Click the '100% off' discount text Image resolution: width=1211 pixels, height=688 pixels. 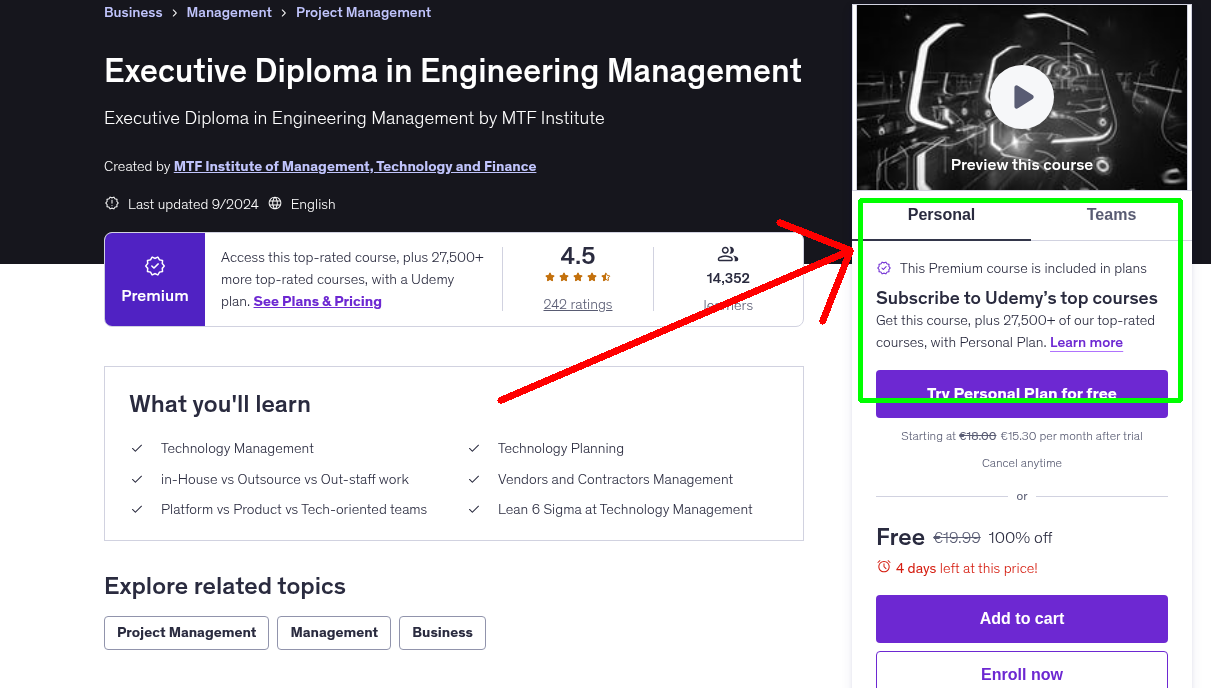(1020, 538)
